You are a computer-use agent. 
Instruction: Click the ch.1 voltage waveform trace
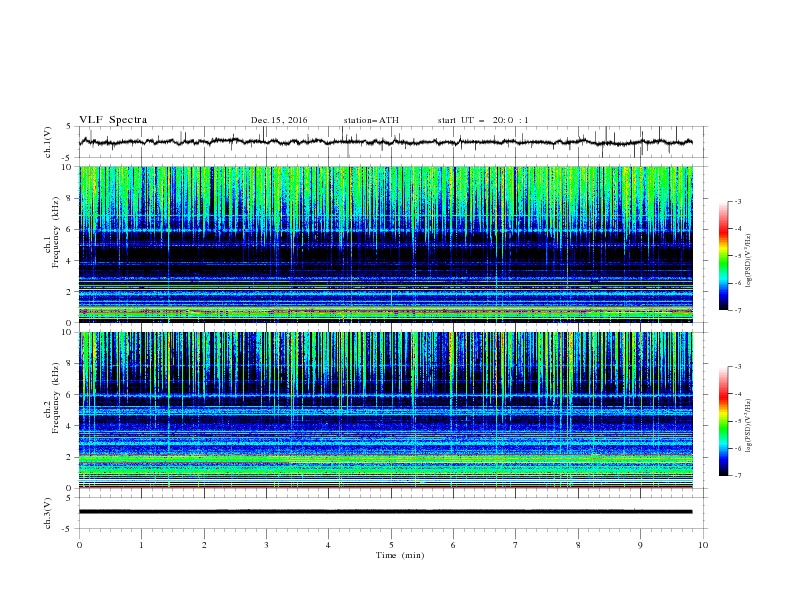pos(385,142)
